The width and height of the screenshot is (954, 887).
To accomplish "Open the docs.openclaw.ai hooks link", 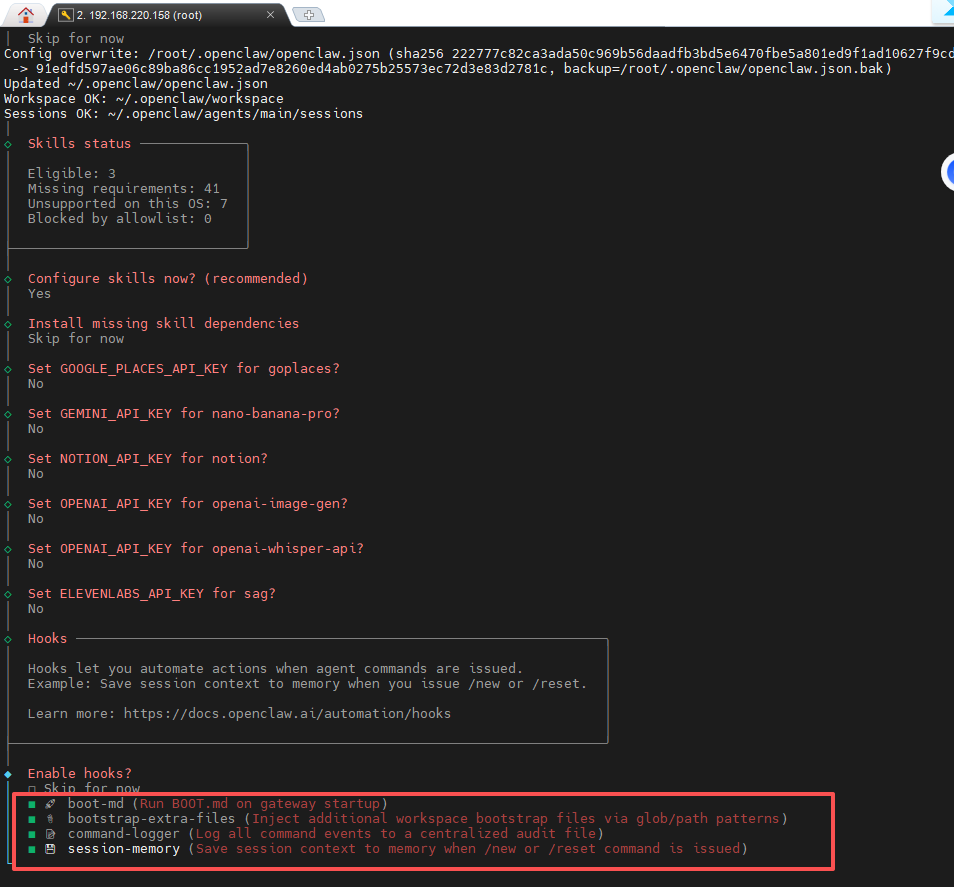I will pos(287,714).
